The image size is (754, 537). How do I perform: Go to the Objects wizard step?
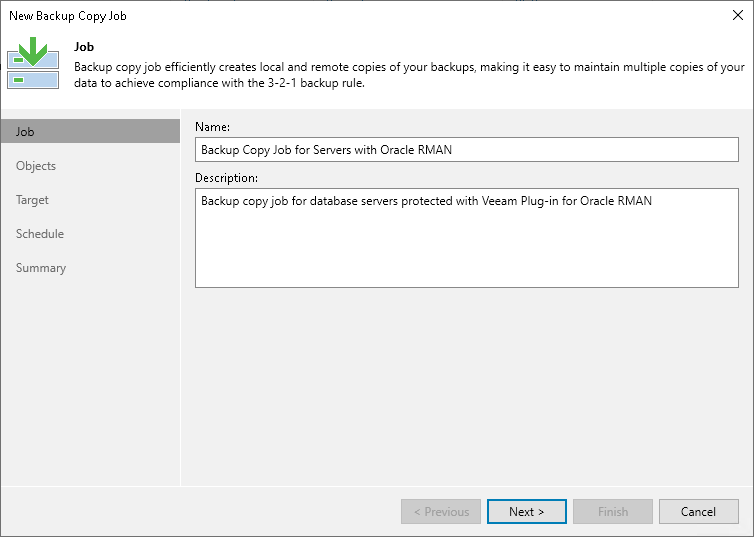pyautogui.click(x=36, y=166)
